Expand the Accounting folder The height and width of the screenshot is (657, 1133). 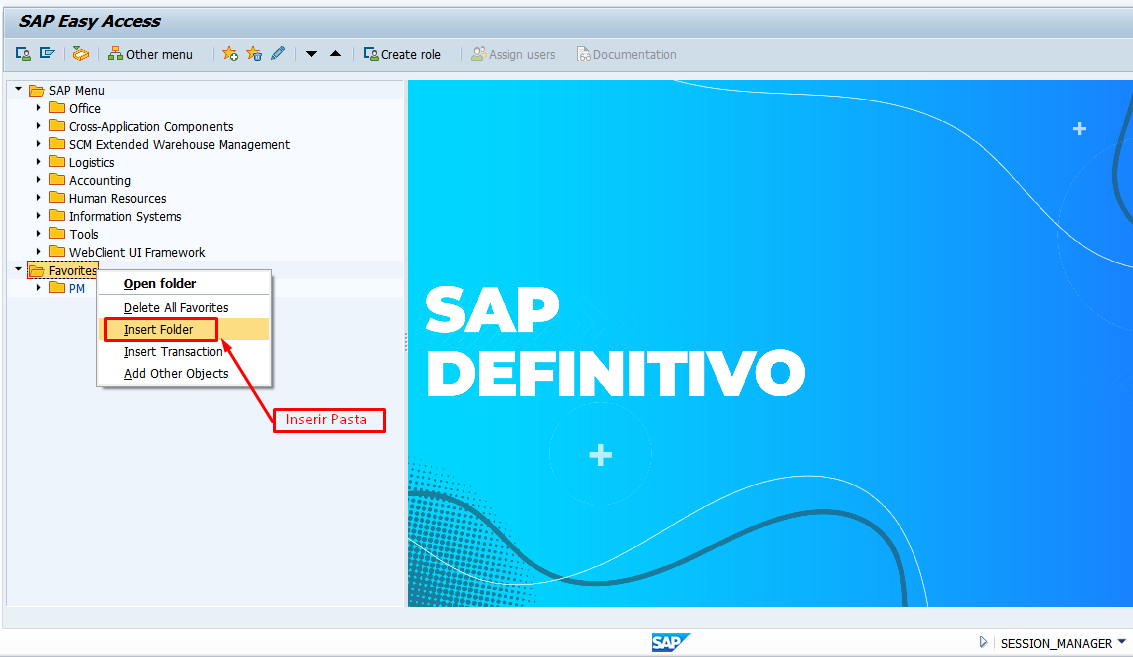point(38,180)
